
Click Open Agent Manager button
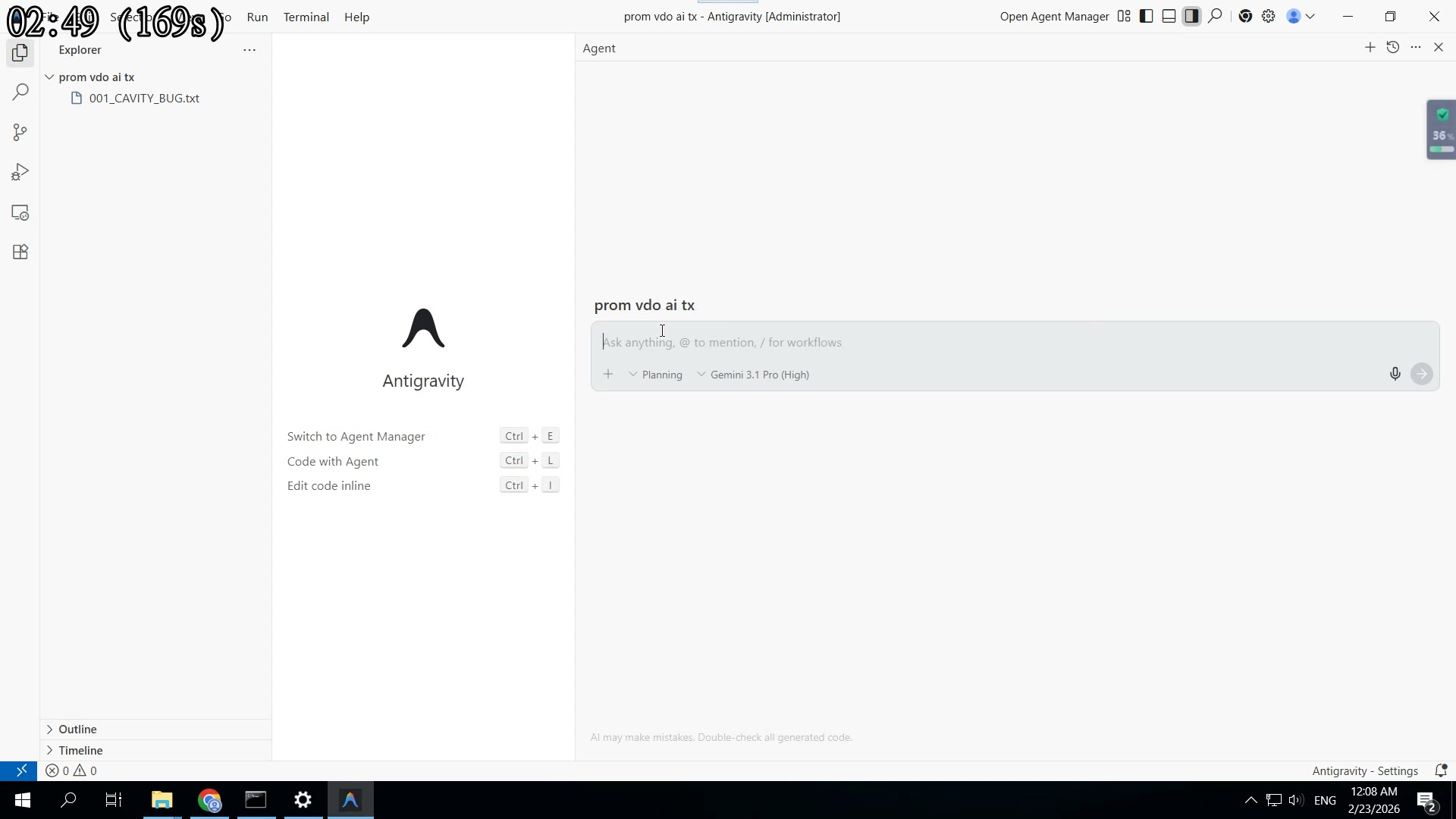[x=1054, y=17]
